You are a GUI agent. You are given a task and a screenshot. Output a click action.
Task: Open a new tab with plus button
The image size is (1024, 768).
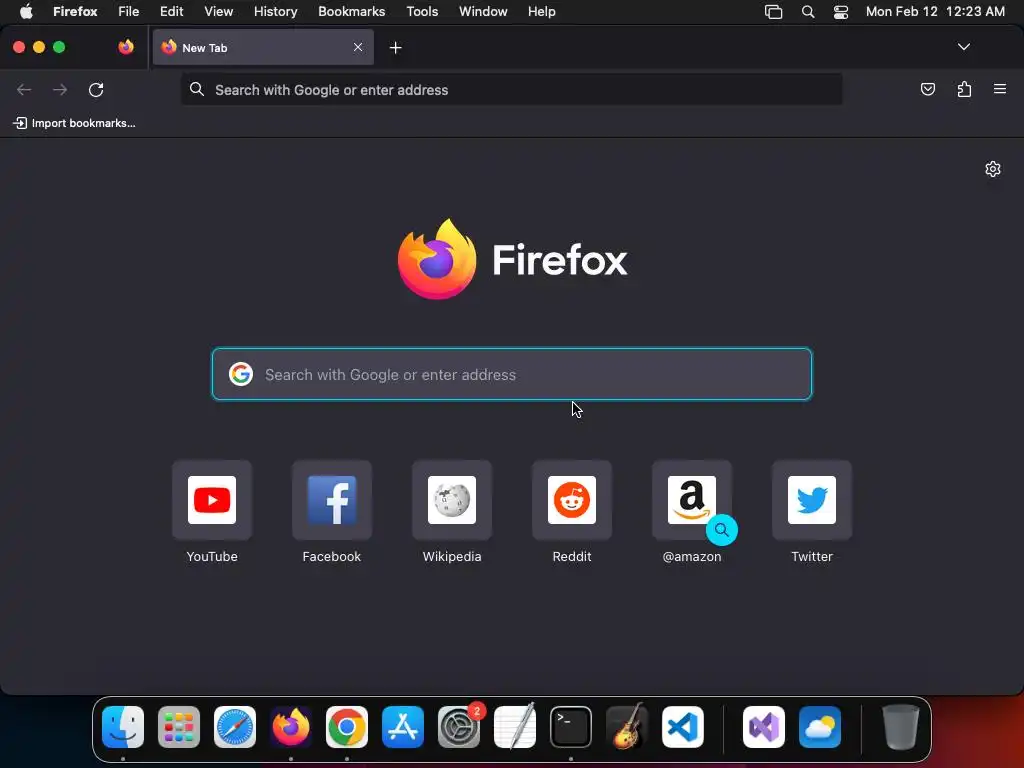tap(395, 48)
